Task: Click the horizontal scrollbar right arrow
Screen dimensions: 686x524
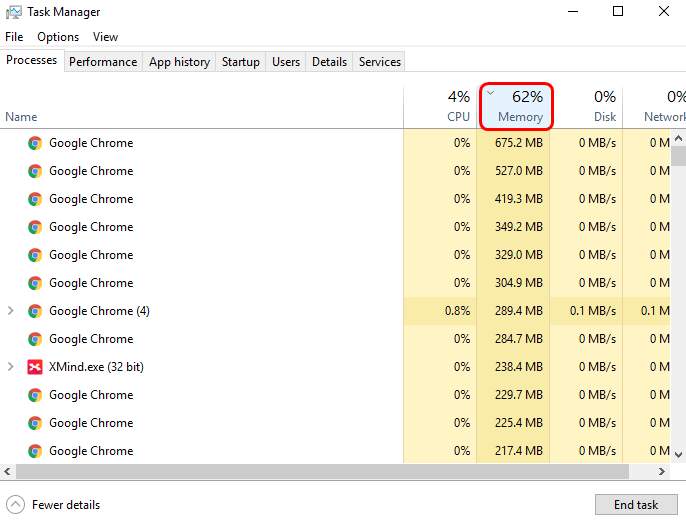Action: [x=662, y=472]
